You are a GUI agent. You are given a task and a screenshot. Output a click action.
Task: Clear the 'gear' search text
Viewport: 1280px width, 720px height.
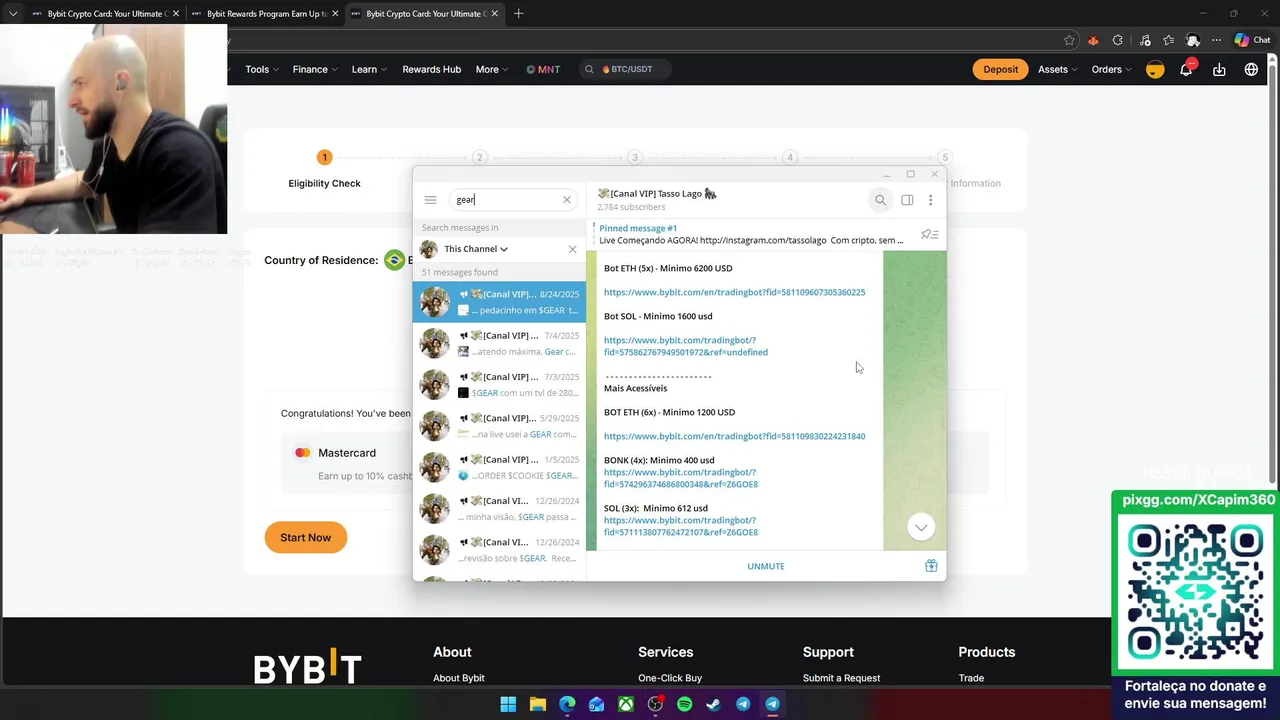pos(567,200)
